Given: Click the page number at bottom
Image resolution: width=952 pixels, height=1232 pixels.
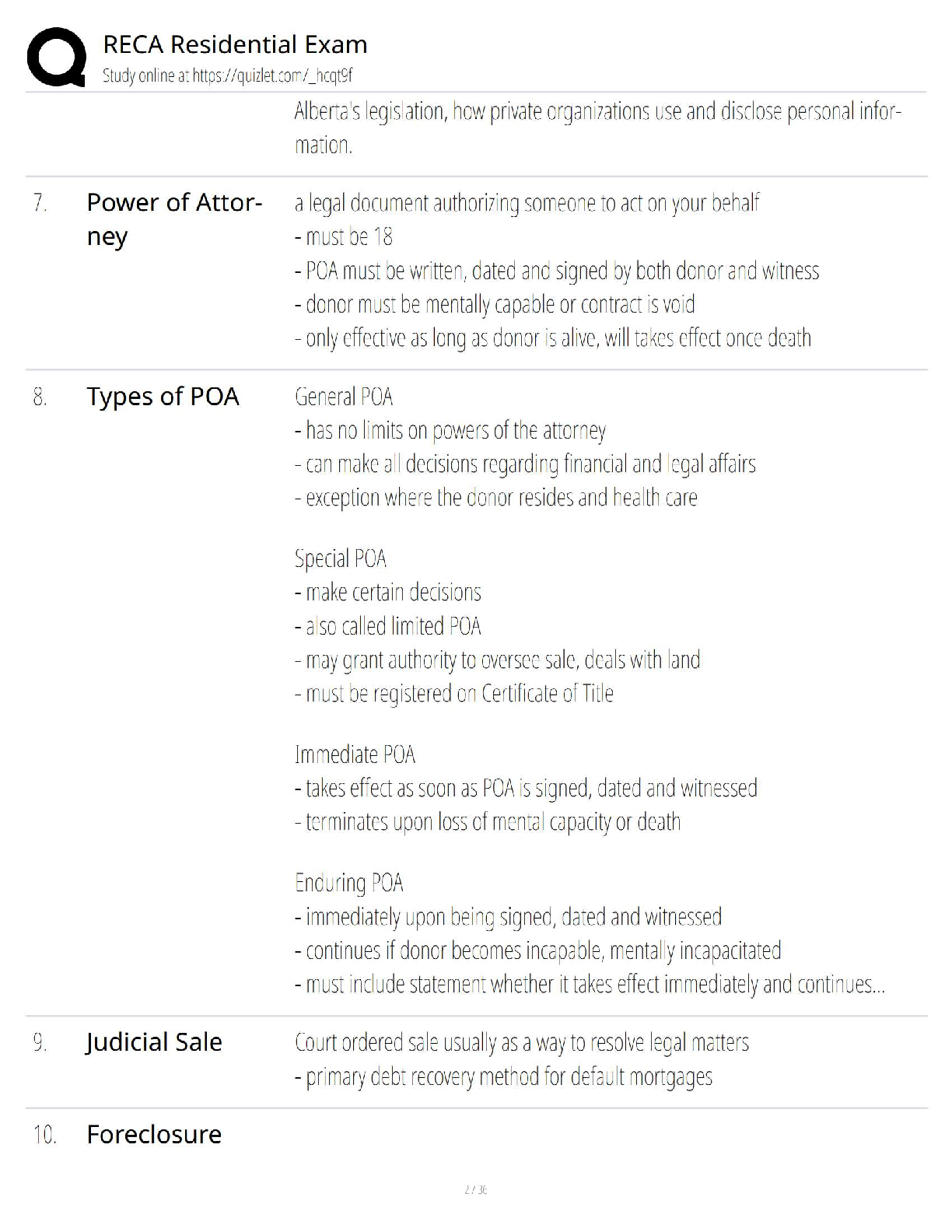Looking at the screenshot, I should pyautogui.click(x=475, y=1189).
